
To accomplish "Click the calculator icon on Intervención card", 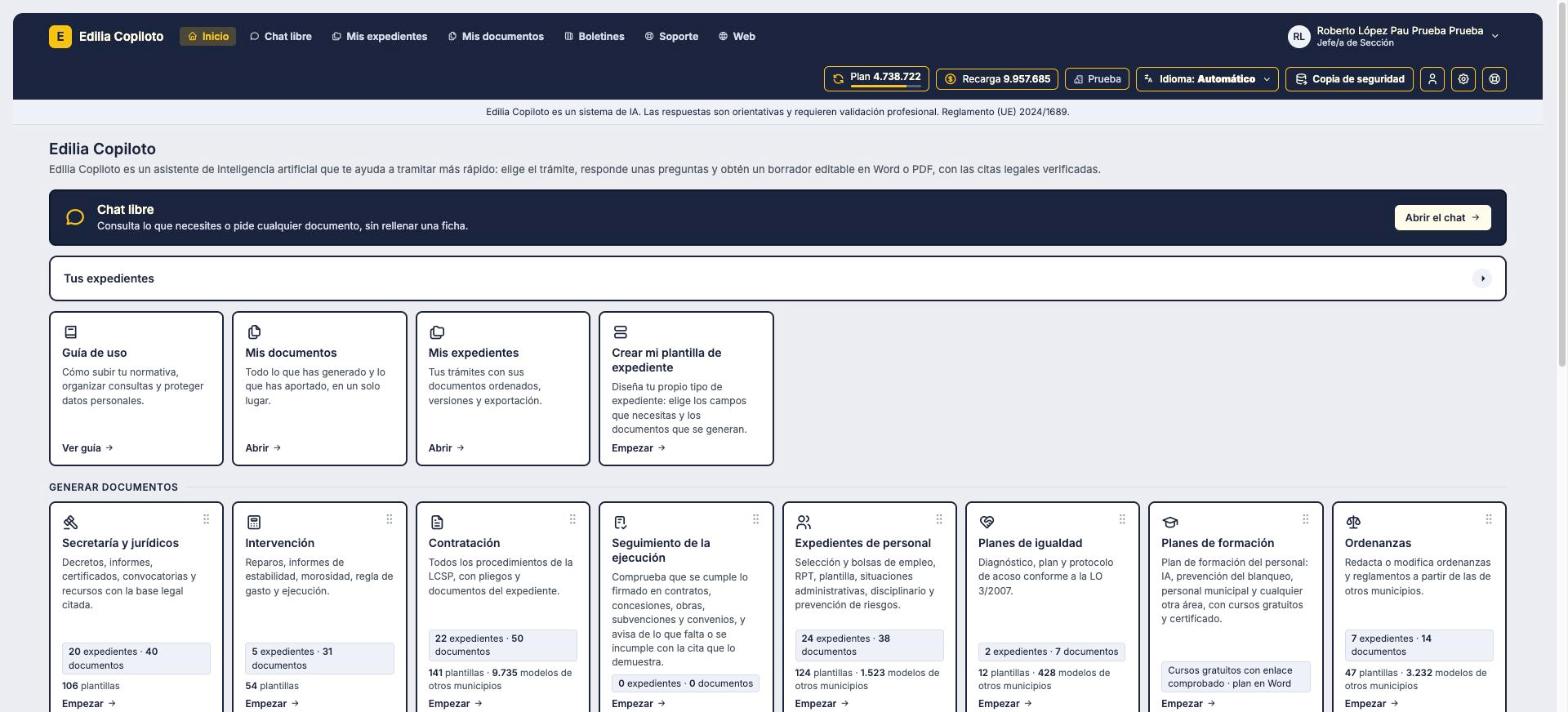I will tap(253, 522).
